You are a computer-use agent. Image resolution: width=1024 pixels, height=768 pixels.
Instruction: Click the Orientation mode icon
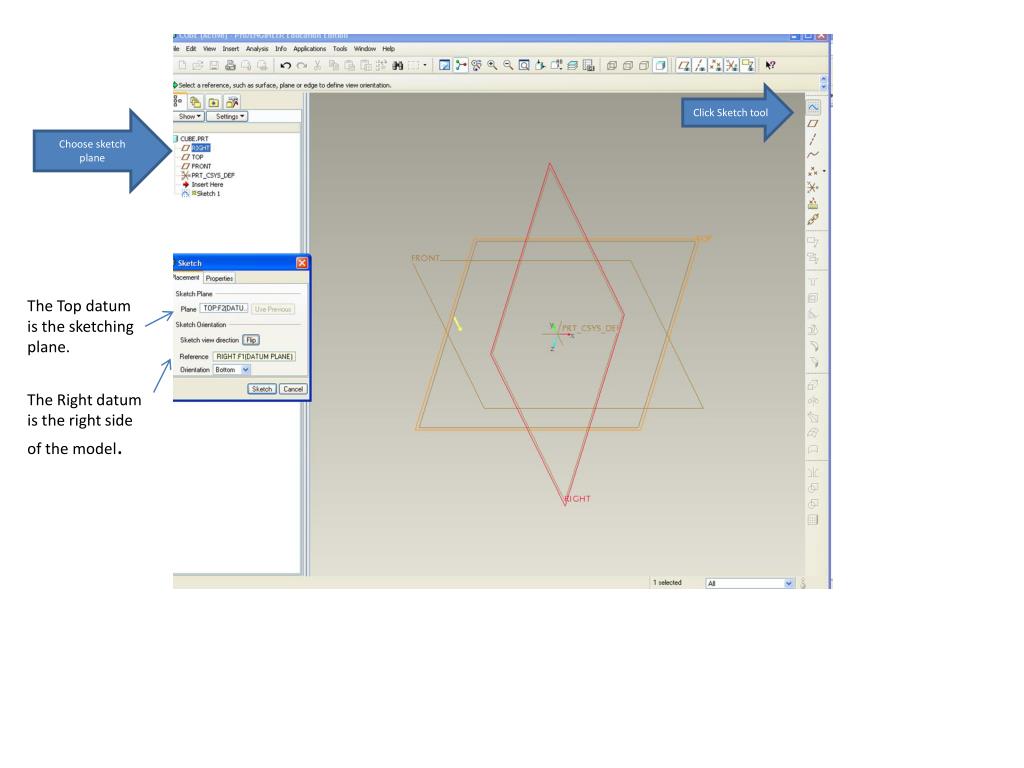click(476, 65)
